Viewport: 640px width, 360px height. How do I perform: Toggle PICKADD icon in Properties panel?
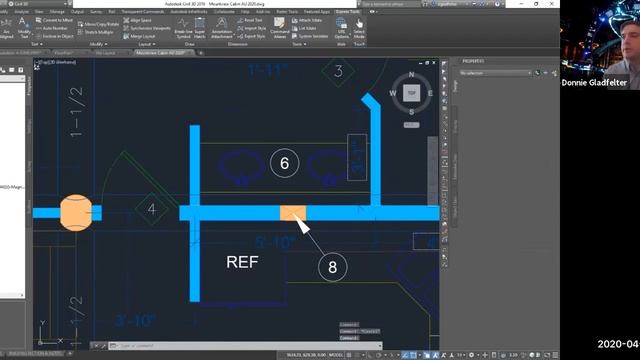537,73
